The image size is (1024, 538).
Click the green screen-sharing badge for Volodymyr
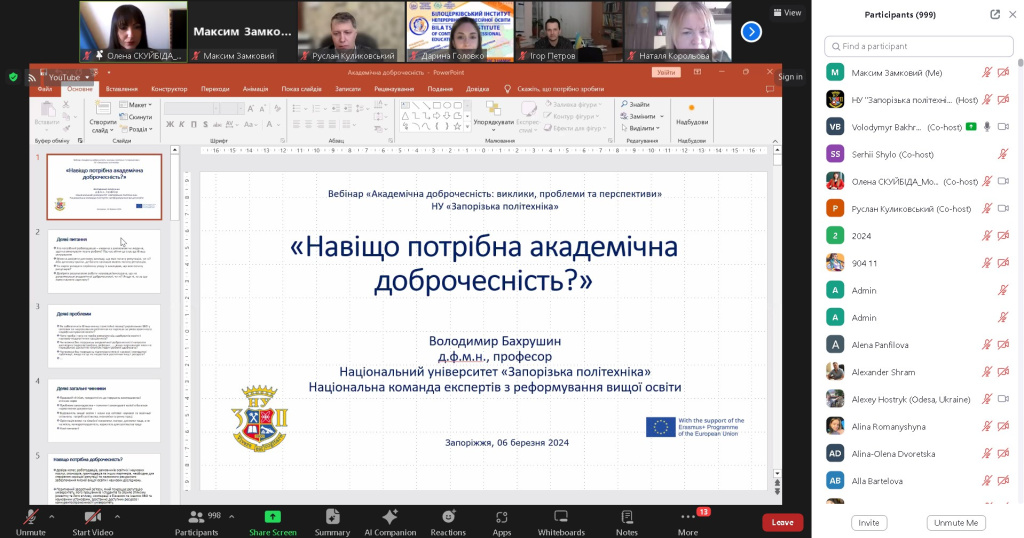(971, 127)
